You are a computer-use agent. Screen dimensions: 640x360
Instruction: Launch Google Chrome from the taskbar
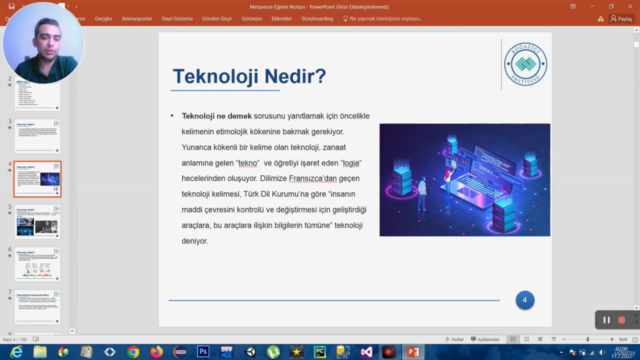[133, 352]
